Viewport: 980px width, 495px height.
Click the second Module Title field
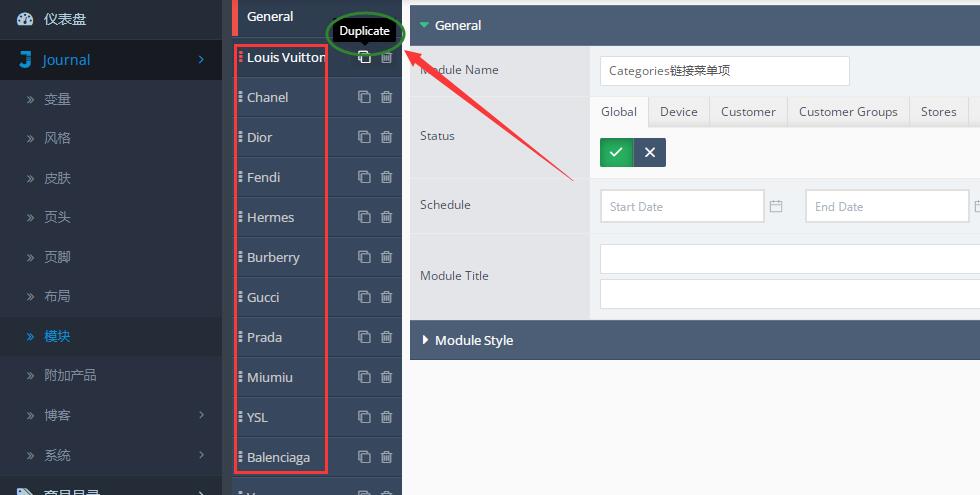coord(790,294)
